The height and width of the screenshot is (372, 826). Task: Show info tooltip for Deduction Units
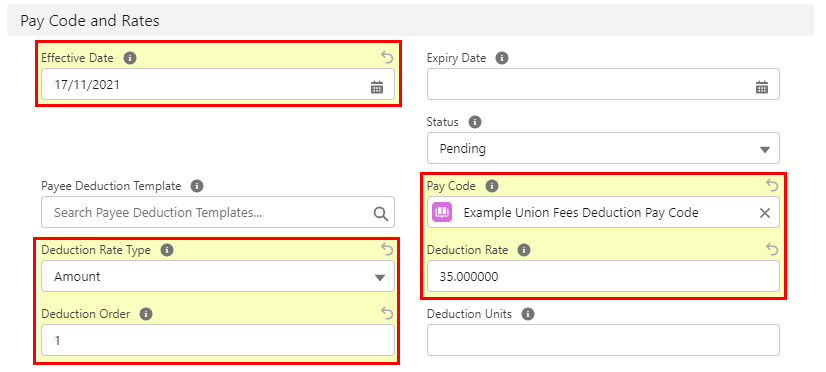tap(528, 314)
